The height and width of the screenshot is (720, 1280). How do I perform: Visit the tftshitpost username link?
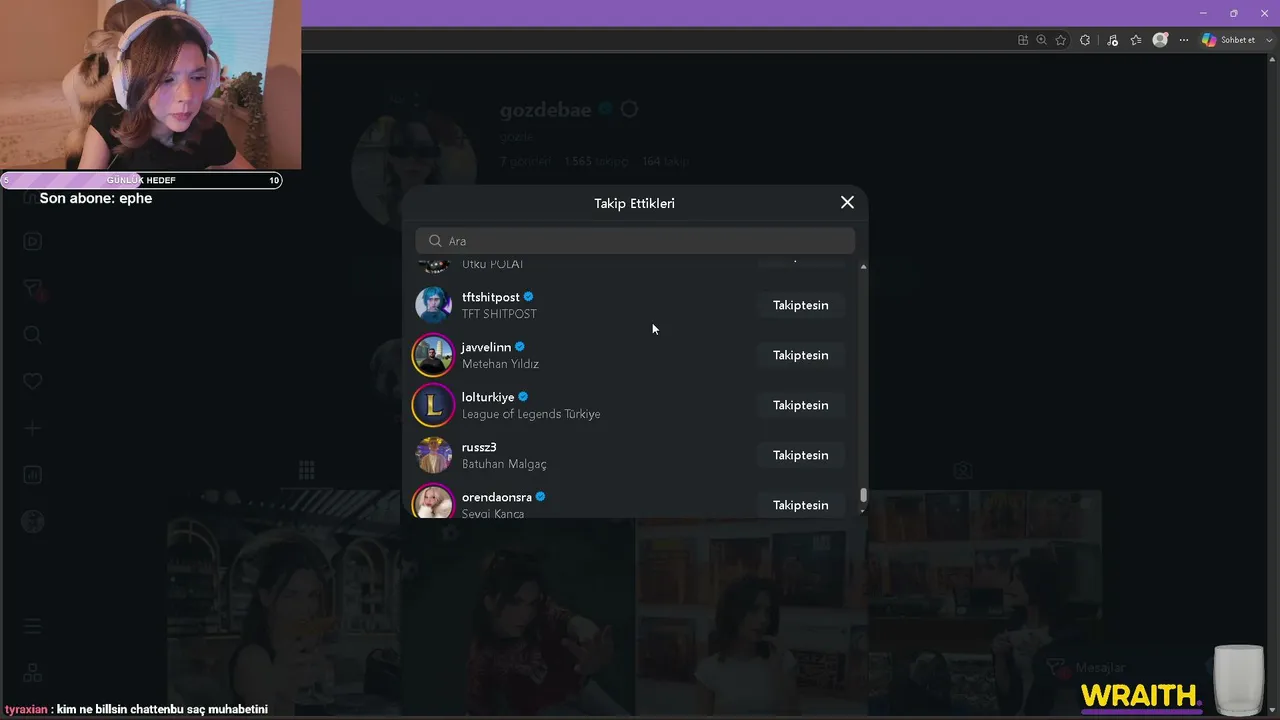491,297
